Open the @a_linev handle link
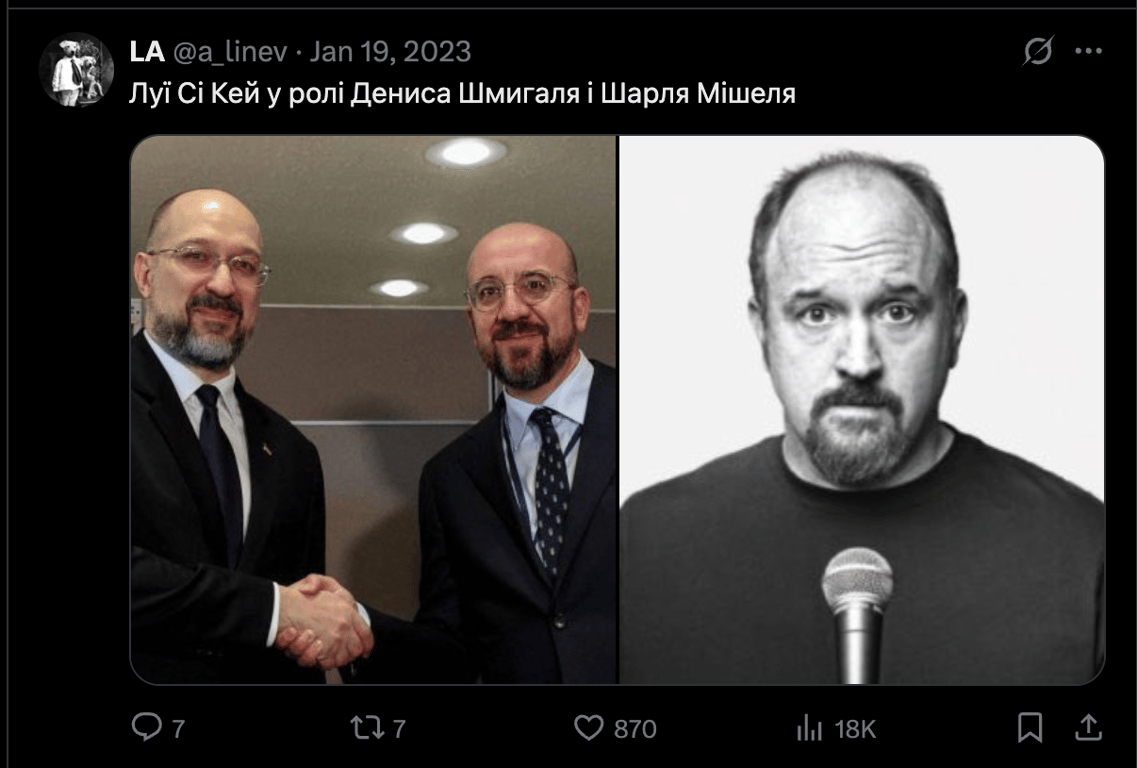 231,51
